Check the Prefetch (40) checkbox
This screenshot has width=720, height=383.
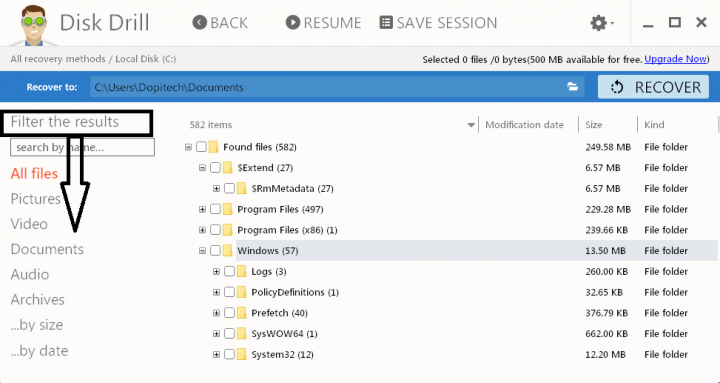pyautogui.click(x=229, y=313)
